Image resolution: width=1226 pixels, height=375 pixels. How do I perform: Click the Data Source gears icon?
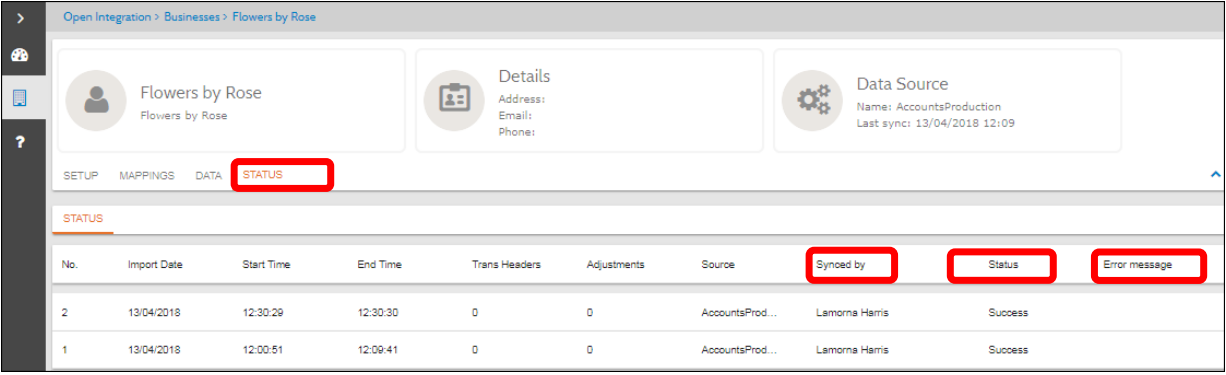click(x=812, y=100)
